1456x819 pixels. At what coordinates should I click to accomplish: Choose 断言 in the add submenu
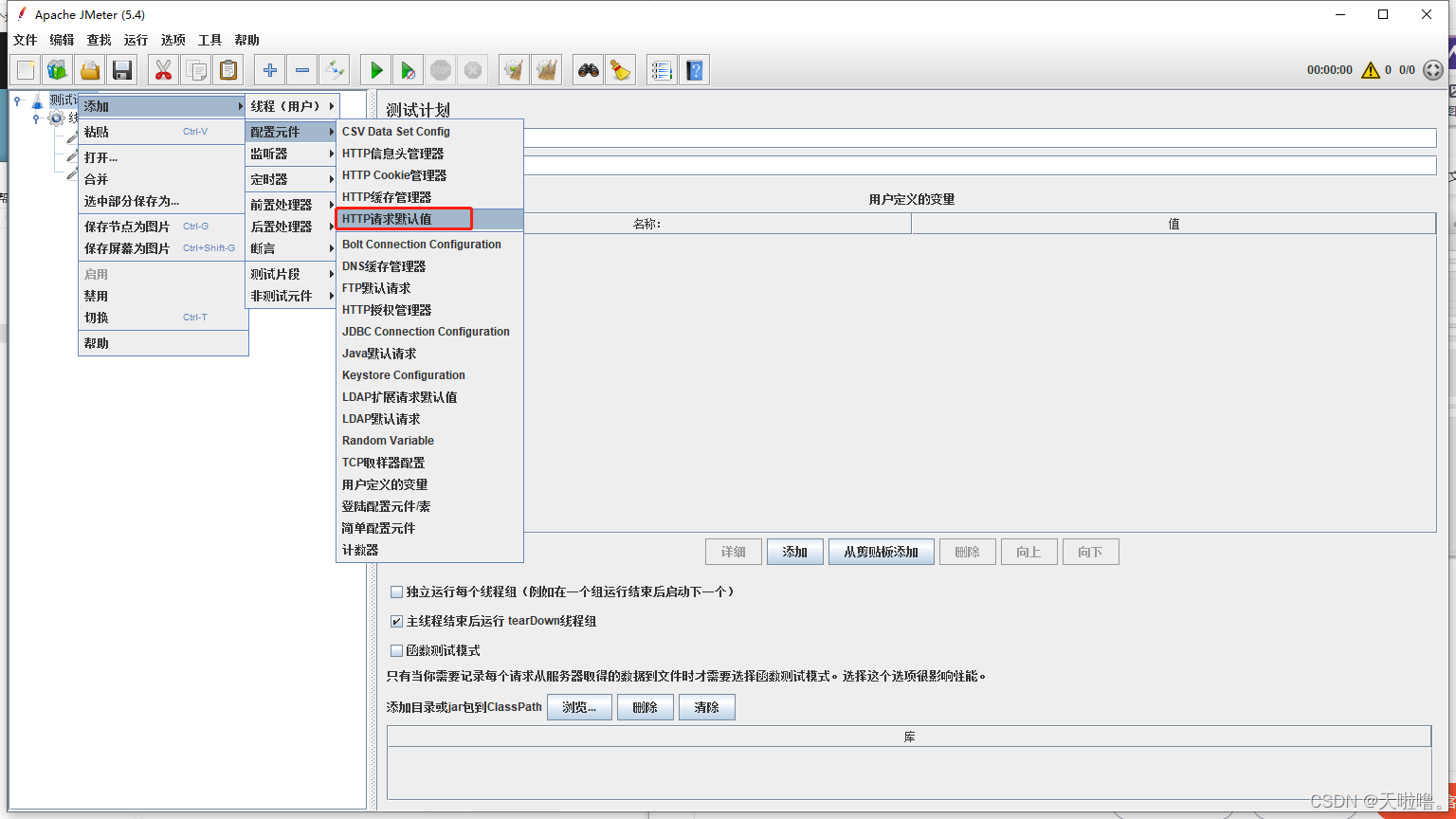(x=292, y=248)
